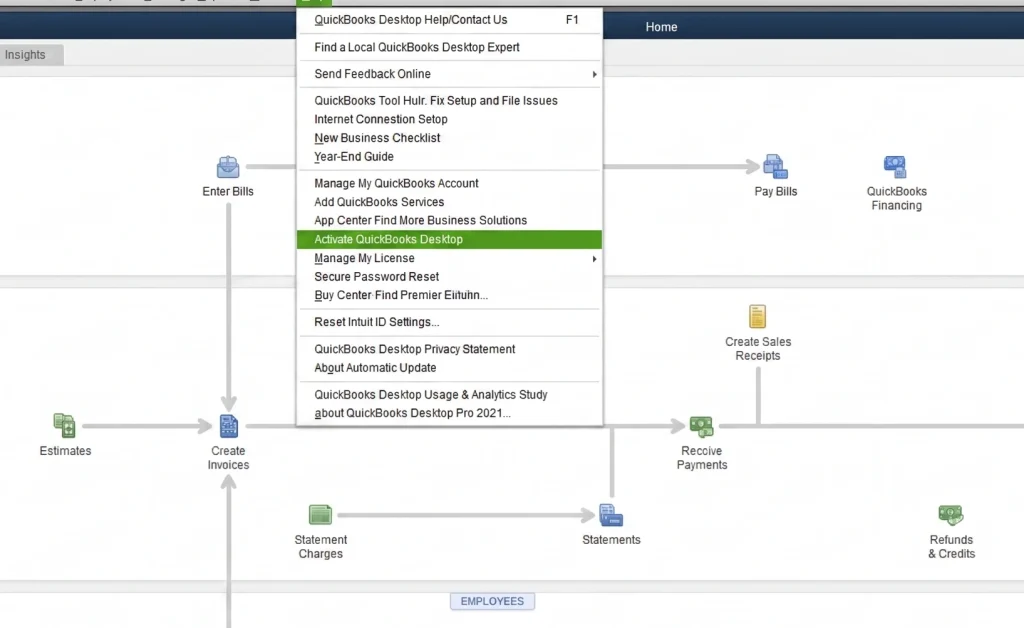
Task: Open the Receive Payments icon
Action: pyautogui.click(x=701, y=427)
